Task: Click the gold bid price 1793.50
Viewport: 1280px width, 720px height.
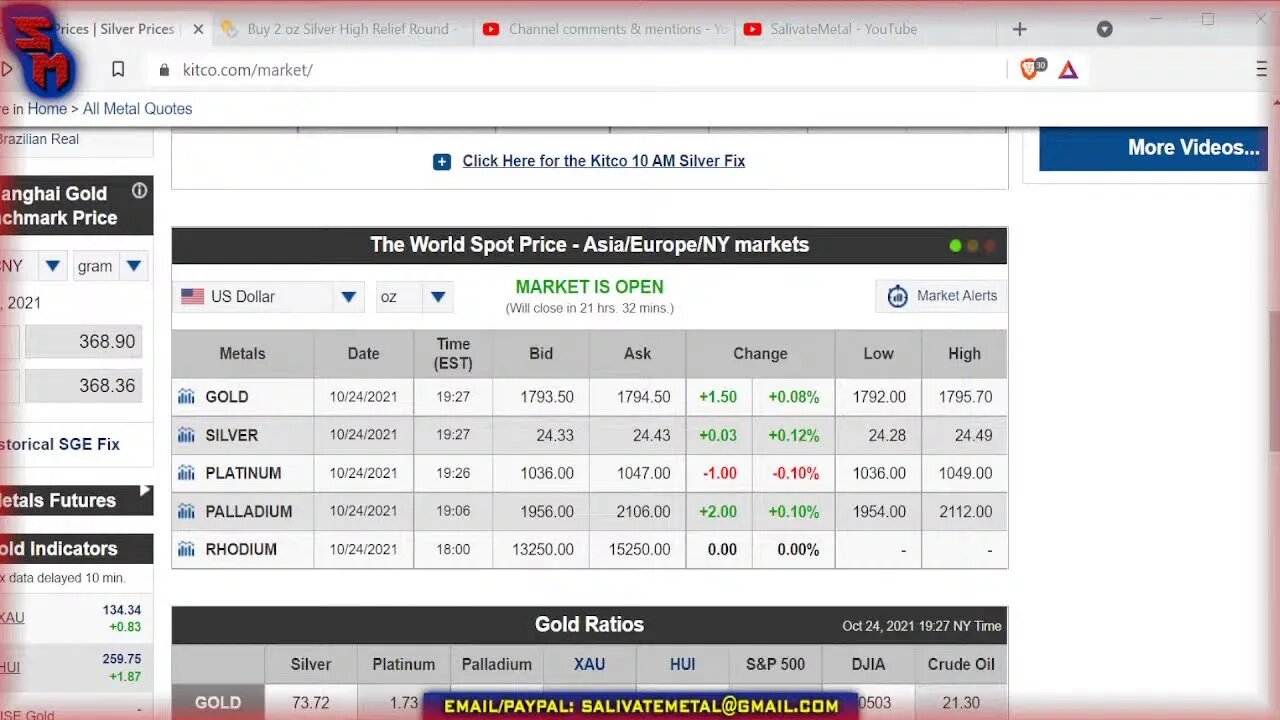Action: tap(547, 397)
